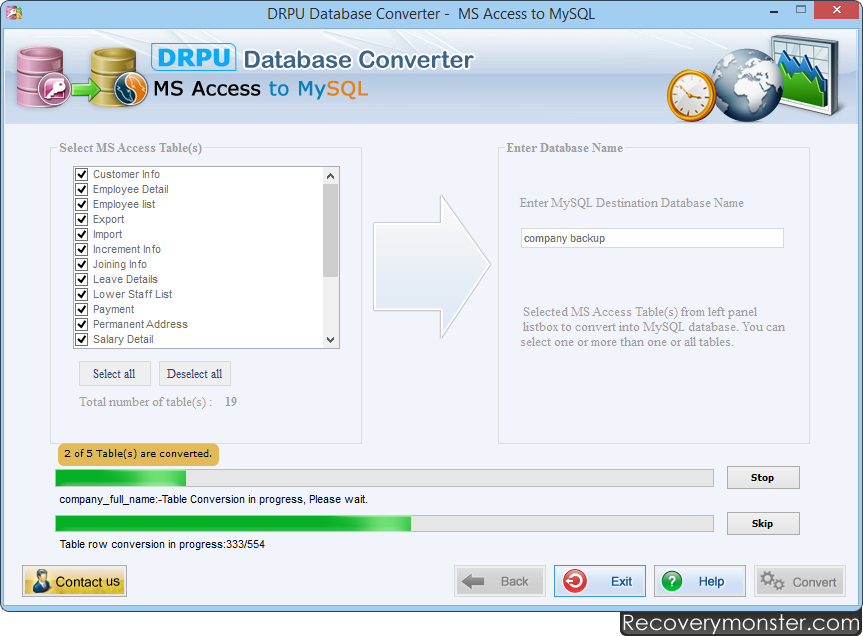Toggle the Leave Details checkbox
This screenshot has height=636, width=863.
pos(81,279)
